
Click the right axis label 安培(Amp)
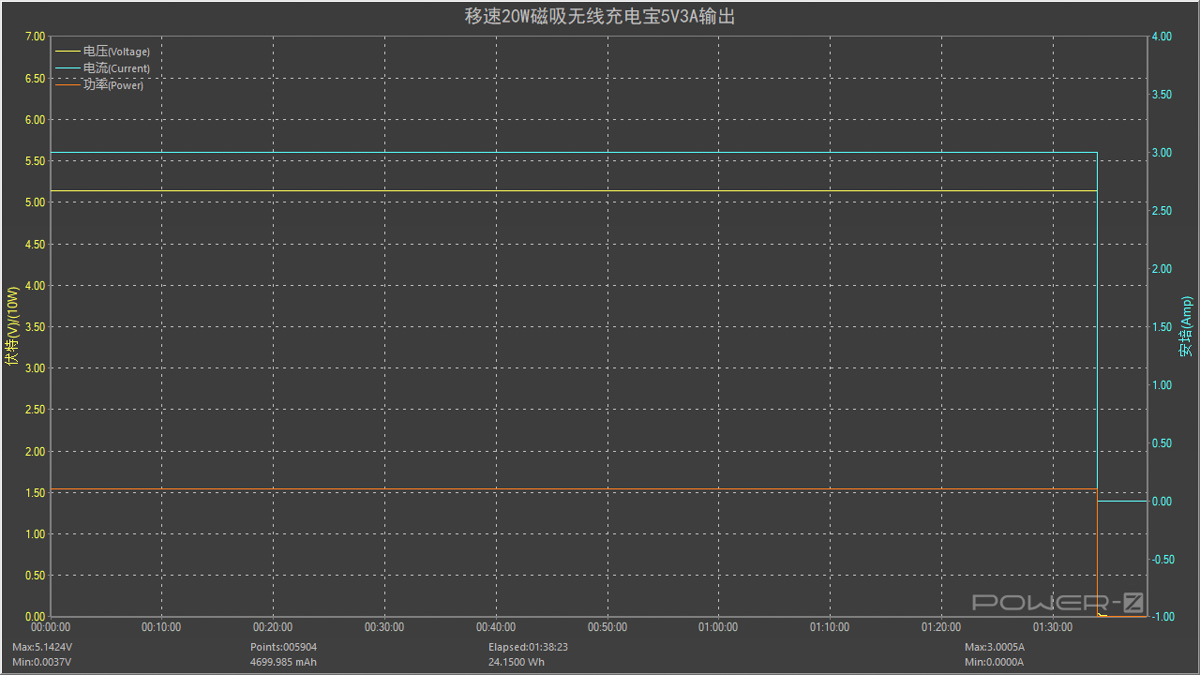[1186, 327]
